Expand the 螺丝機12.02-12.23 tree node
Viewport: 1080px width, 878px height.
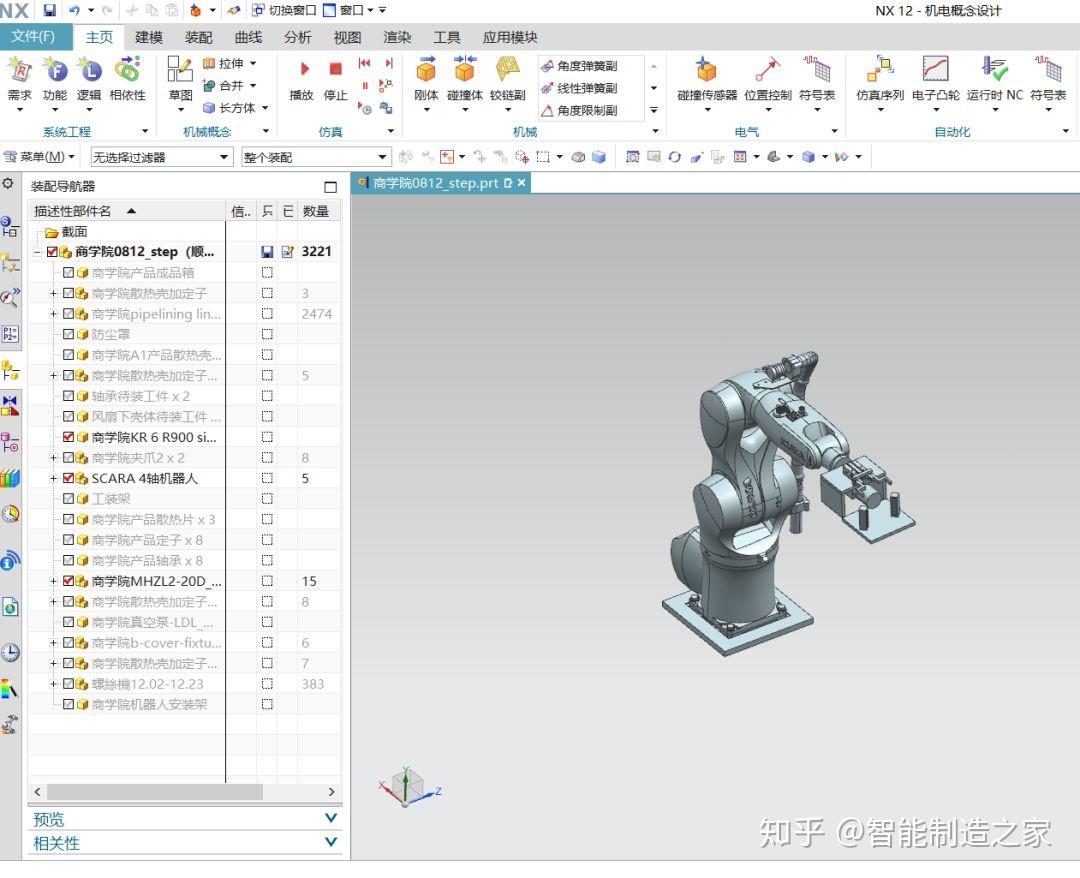(x=53, y=683)
